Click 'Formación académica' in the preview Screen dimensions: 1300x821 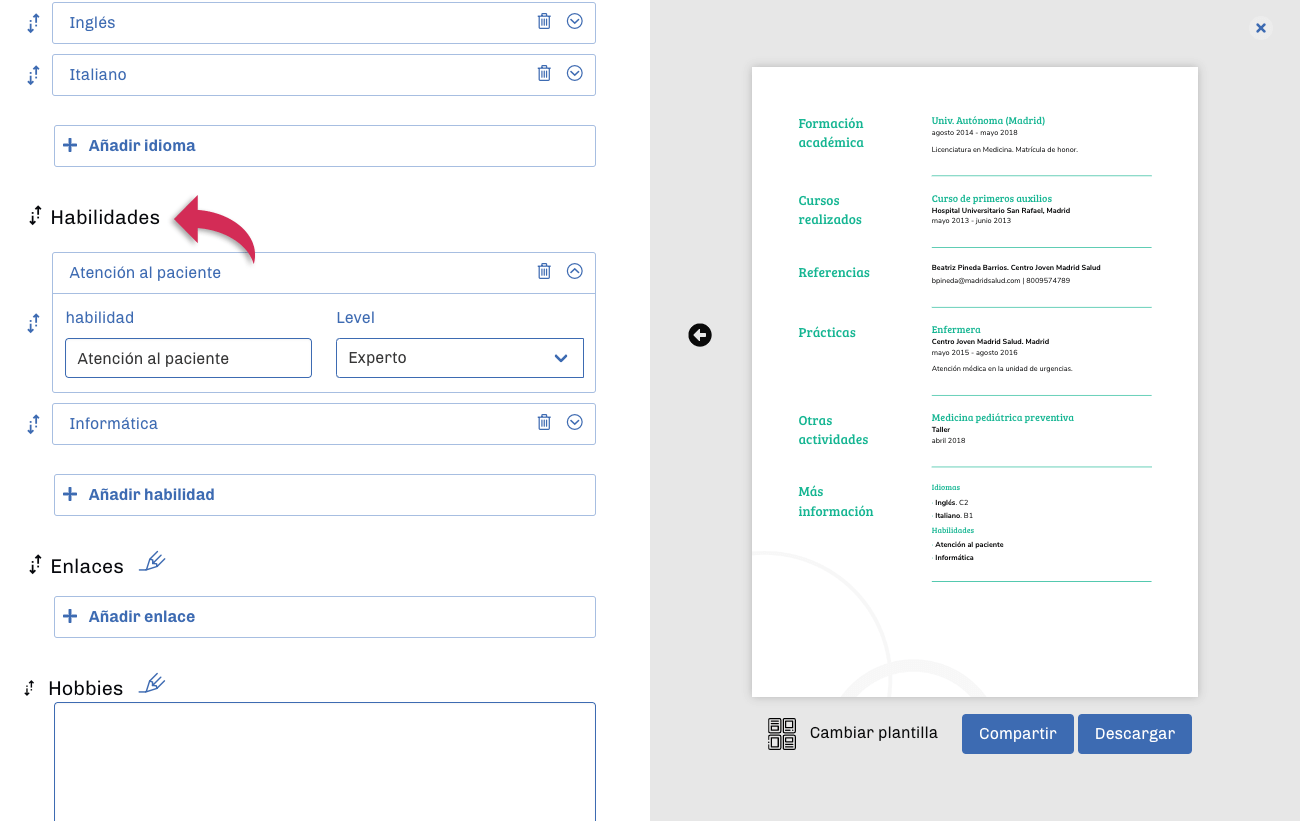click(x=831, y=133)
